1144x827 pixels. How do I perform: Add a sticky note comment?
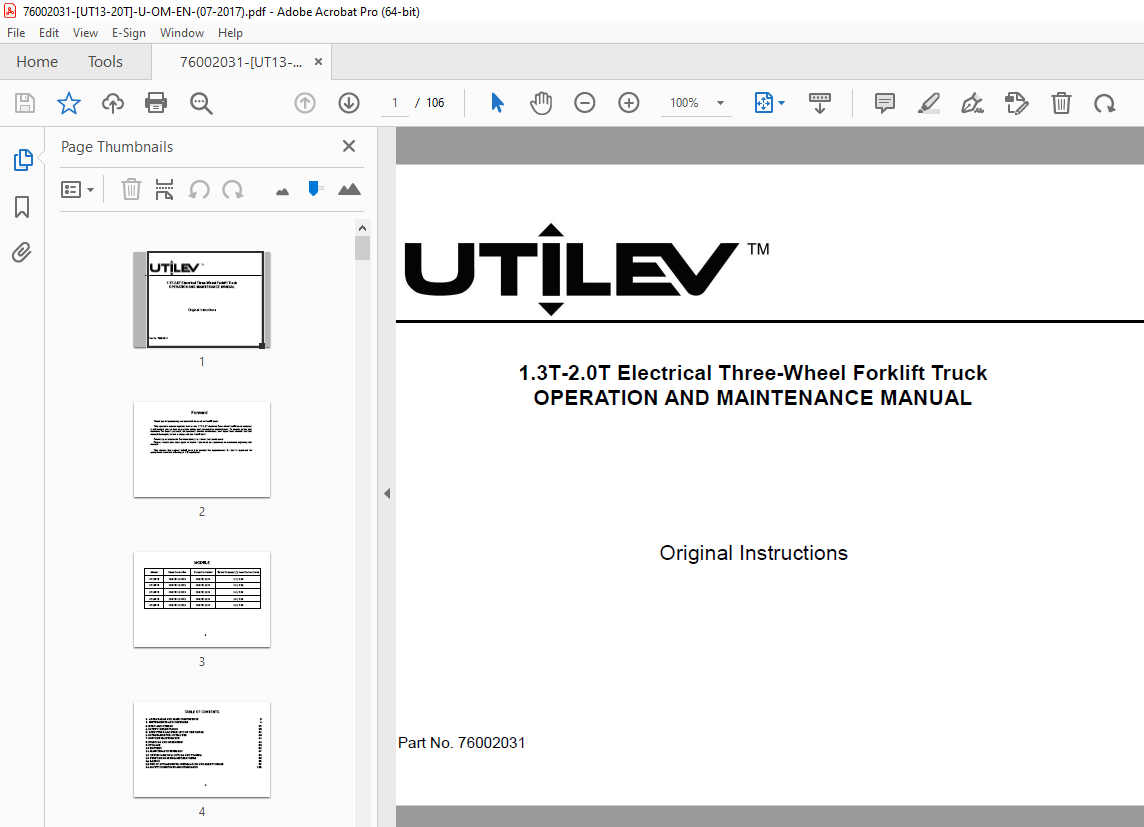[x=884, y=103]
